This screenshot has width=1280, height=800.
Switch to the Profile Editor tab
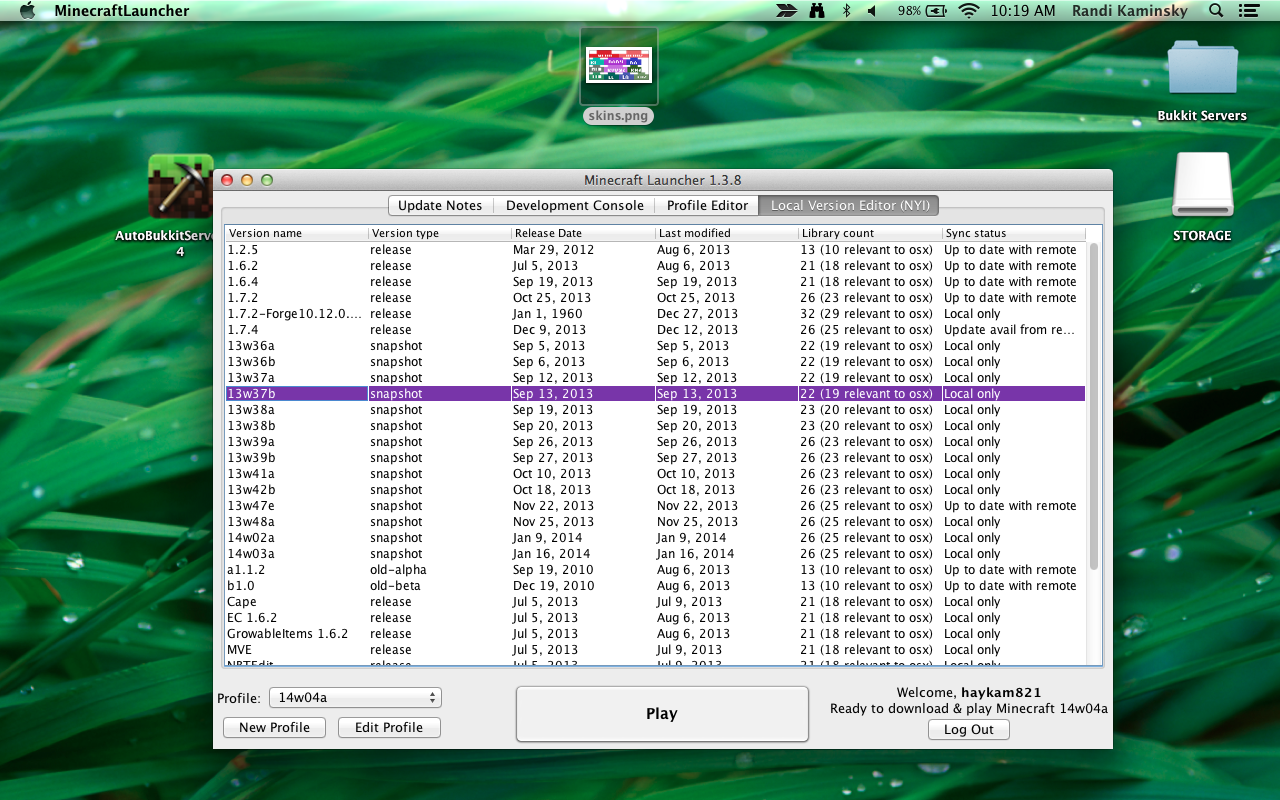(707, 205)
